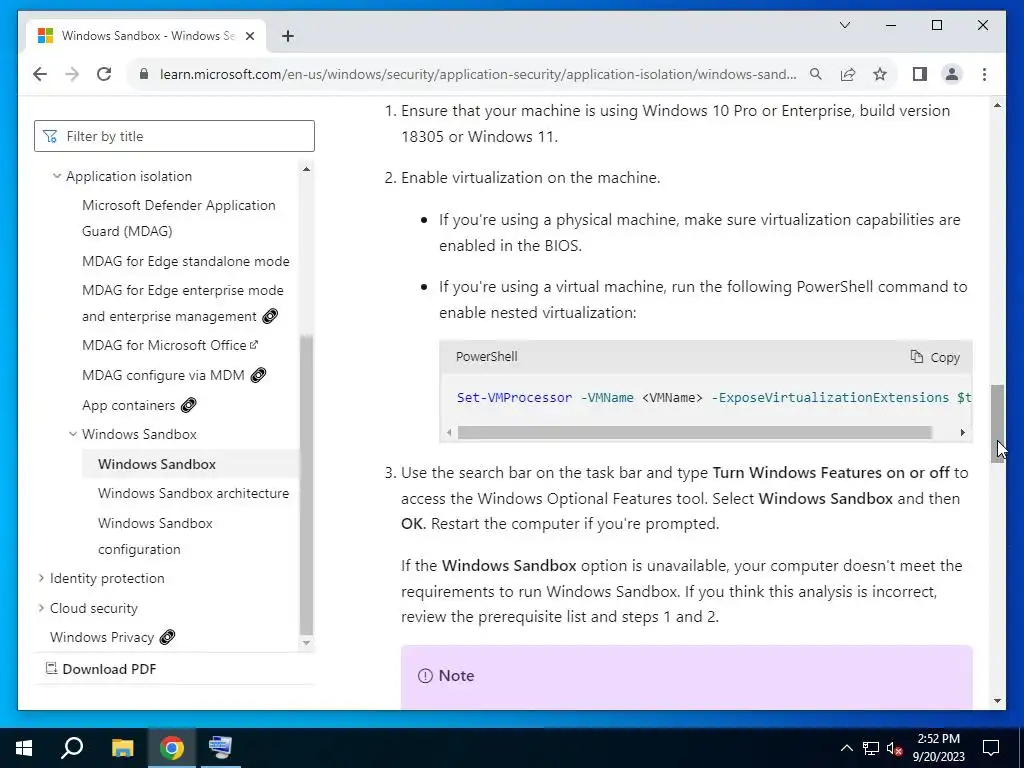Open the Chrome profile menu
This screenshot has width=1024, height=768.
point(952,74)
